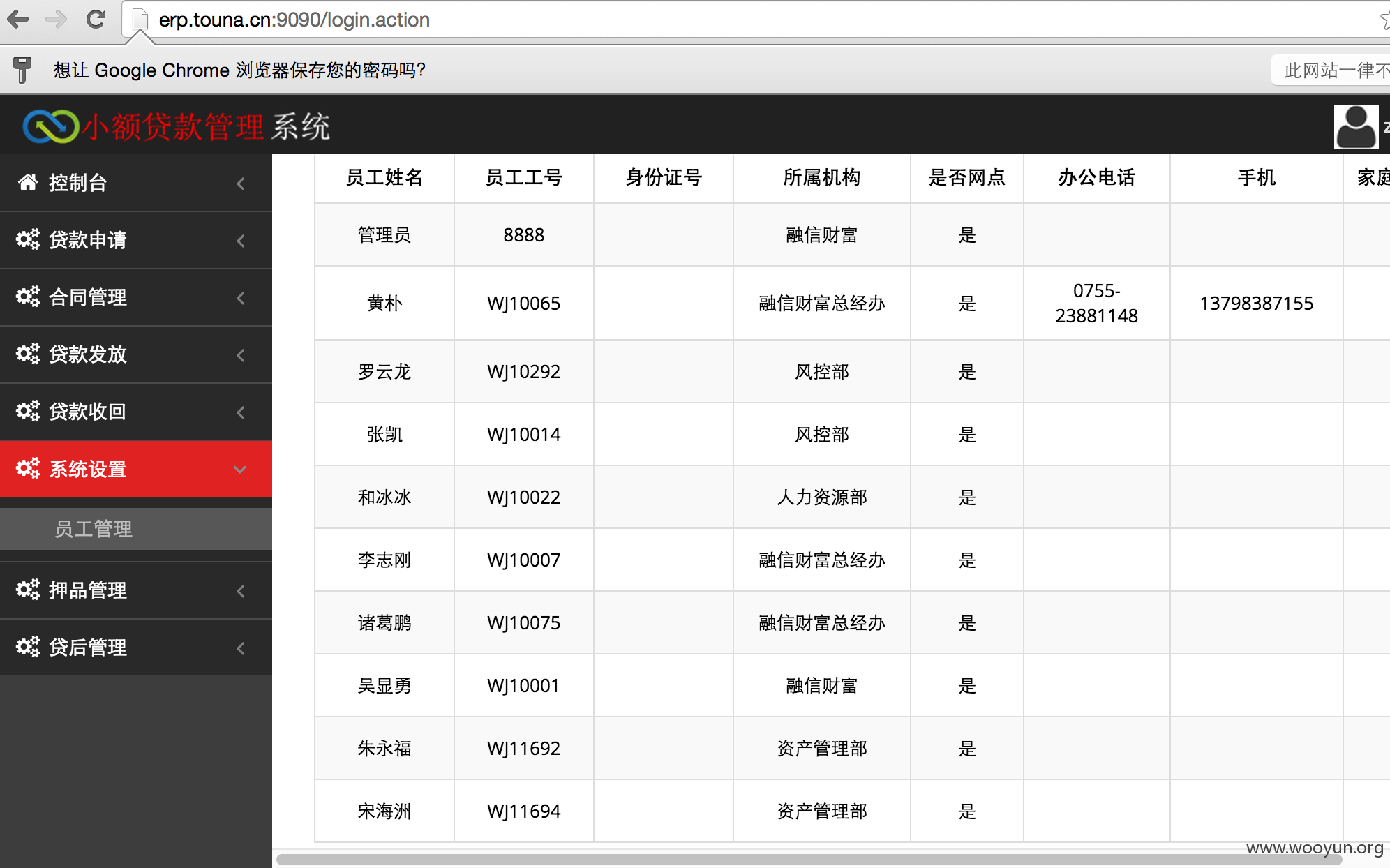The height and width of the screenshot is (868, 1390).
Task: Click the gears icon beside 贷款发放
Action: point(28,354)
